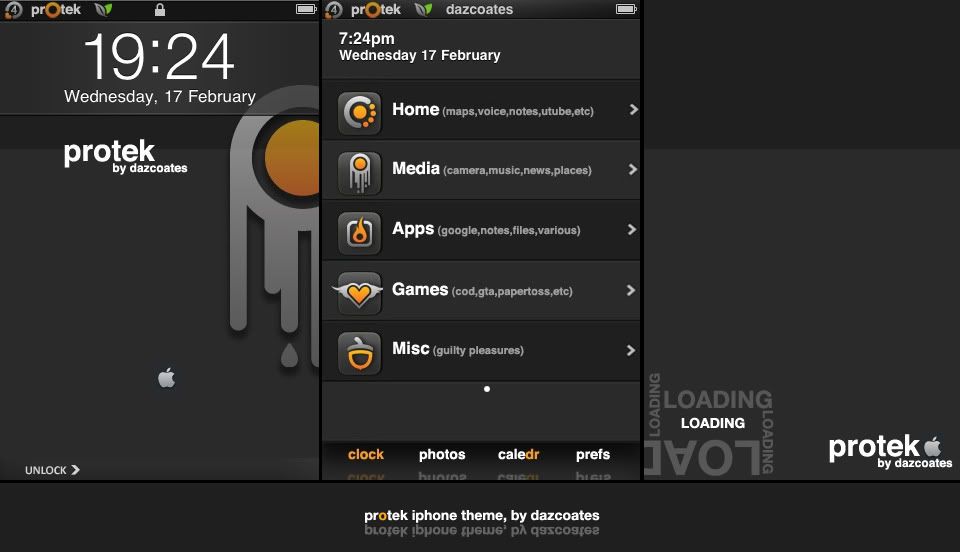
Task: Select the Media (camera,music,news,places) label
Action: click(492, 169)
